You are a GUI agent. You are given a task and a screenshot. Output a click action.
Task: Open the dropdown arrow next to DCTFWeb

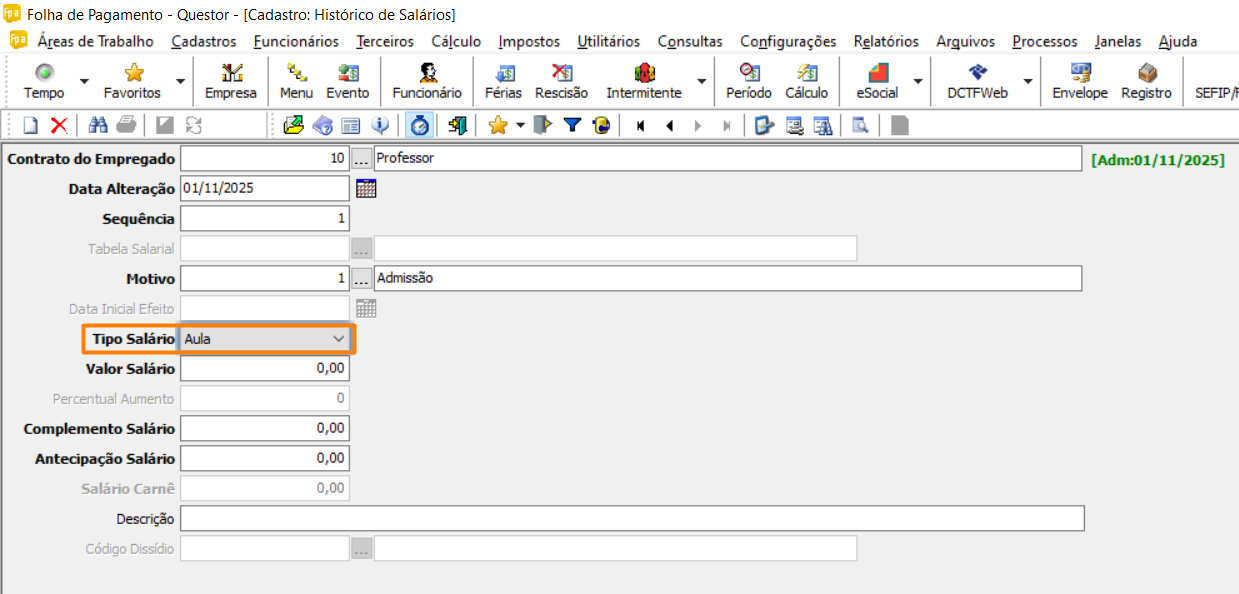pyautogui.click(x=1026, y=82)
